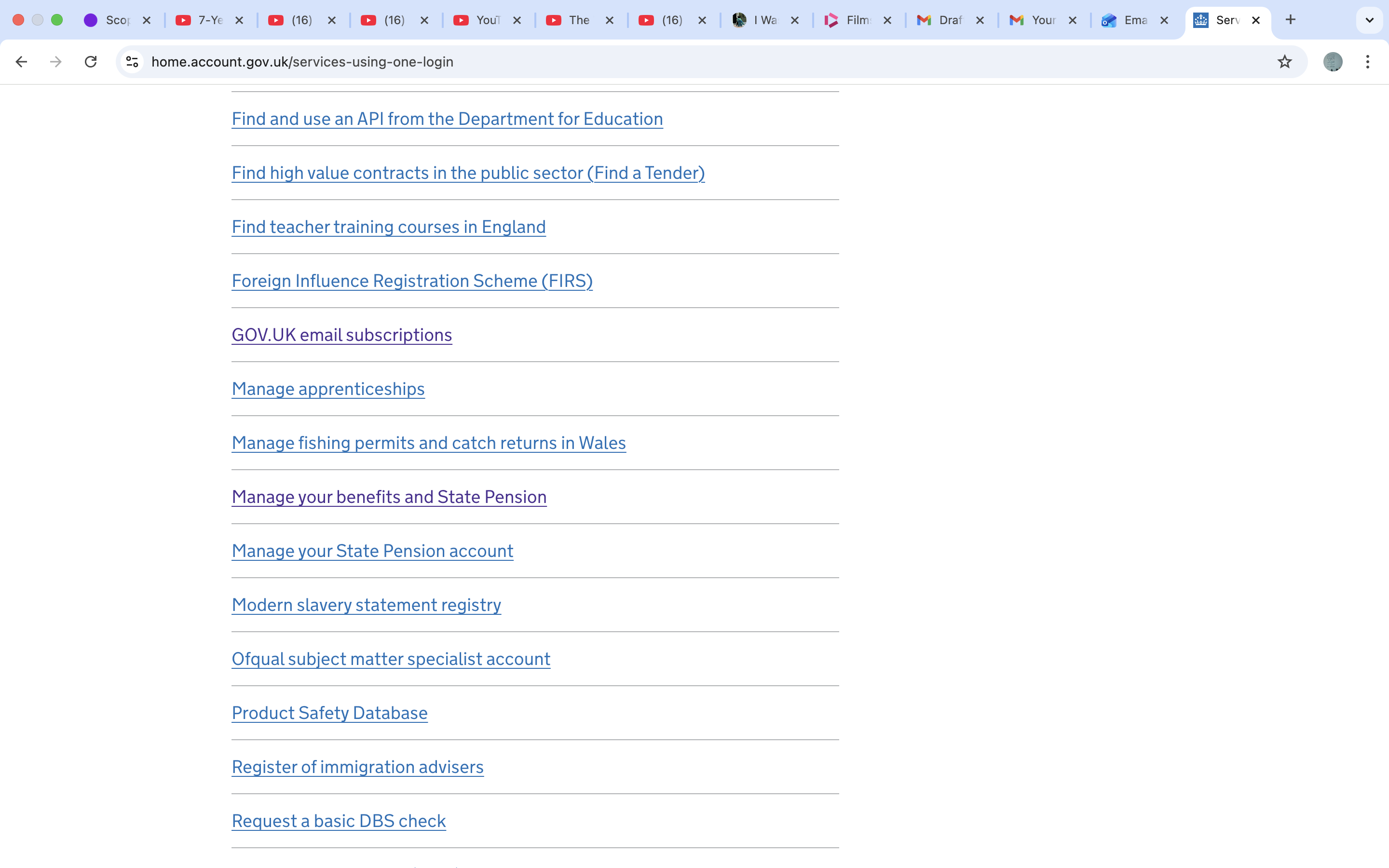Close the 7-Ye YouTube tab
The height and width of the screenshot is (868, 1389).
coord(239,20)
